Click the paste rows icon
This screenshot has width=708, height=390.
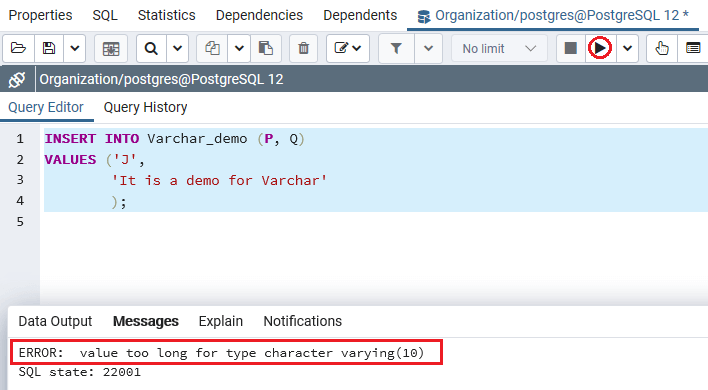pos(266,48)
